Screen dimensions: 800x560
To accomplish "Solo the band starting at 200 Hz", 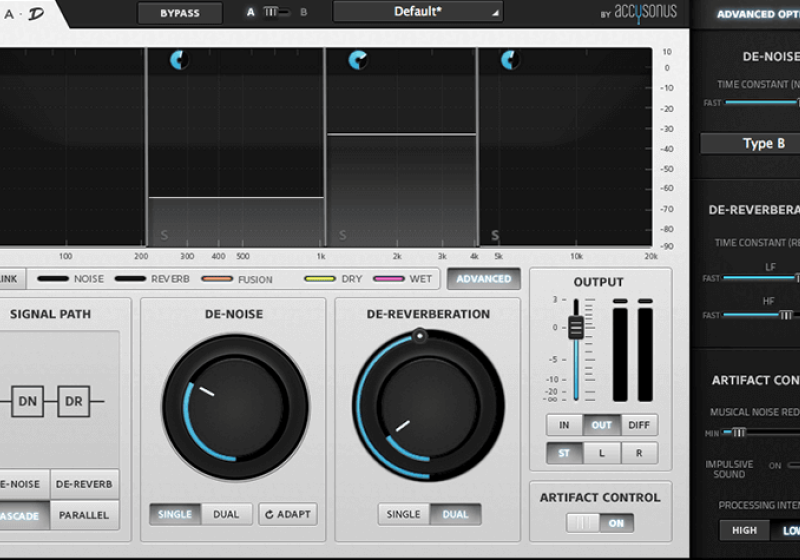I will click(165, 236).
